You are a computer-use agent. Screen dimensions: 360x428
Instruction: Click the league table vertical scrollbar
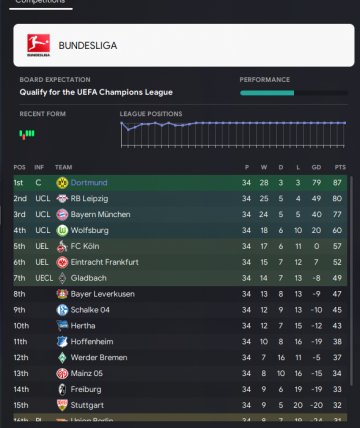click(x=351, y=280)
